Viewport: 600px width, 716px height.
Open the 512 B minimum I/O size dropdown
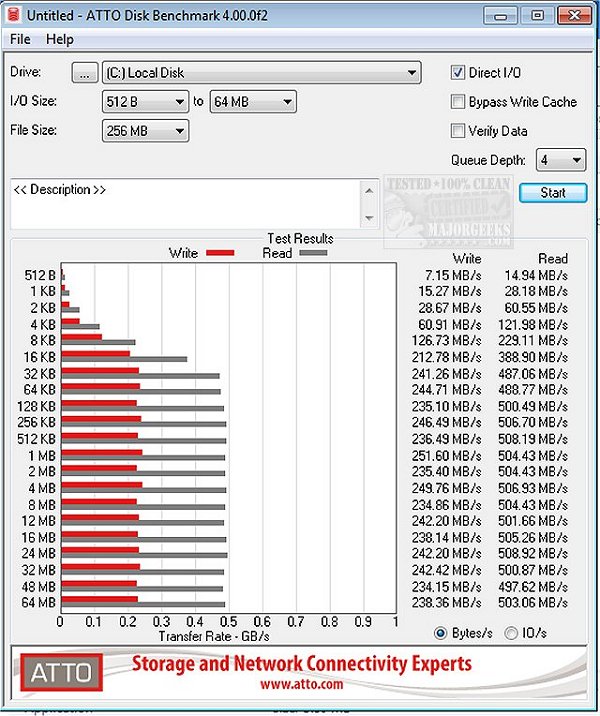coord(145,101)
